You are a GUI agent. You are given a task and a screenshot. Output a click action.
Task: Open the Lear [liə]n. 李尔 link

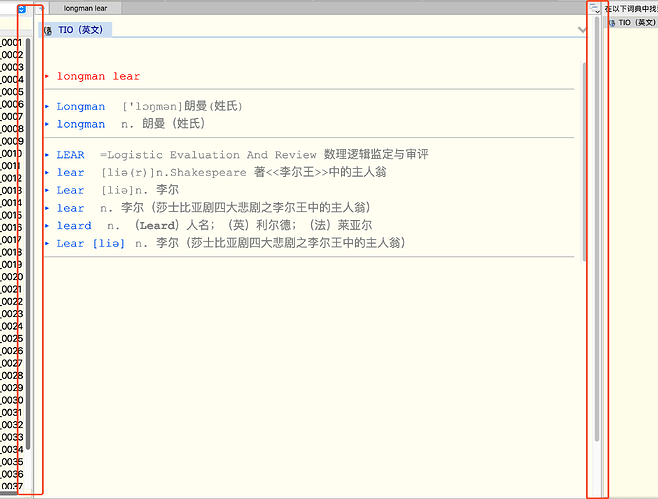pyautogui.click(x=70, y=190)
